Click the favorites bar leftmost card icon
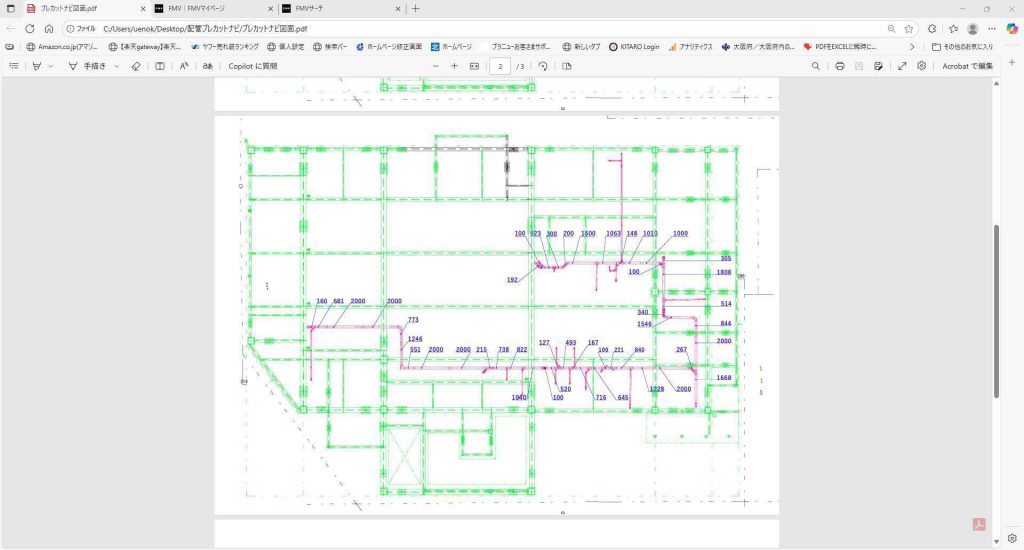This screenshot has width=1024, height=550. 9,47
